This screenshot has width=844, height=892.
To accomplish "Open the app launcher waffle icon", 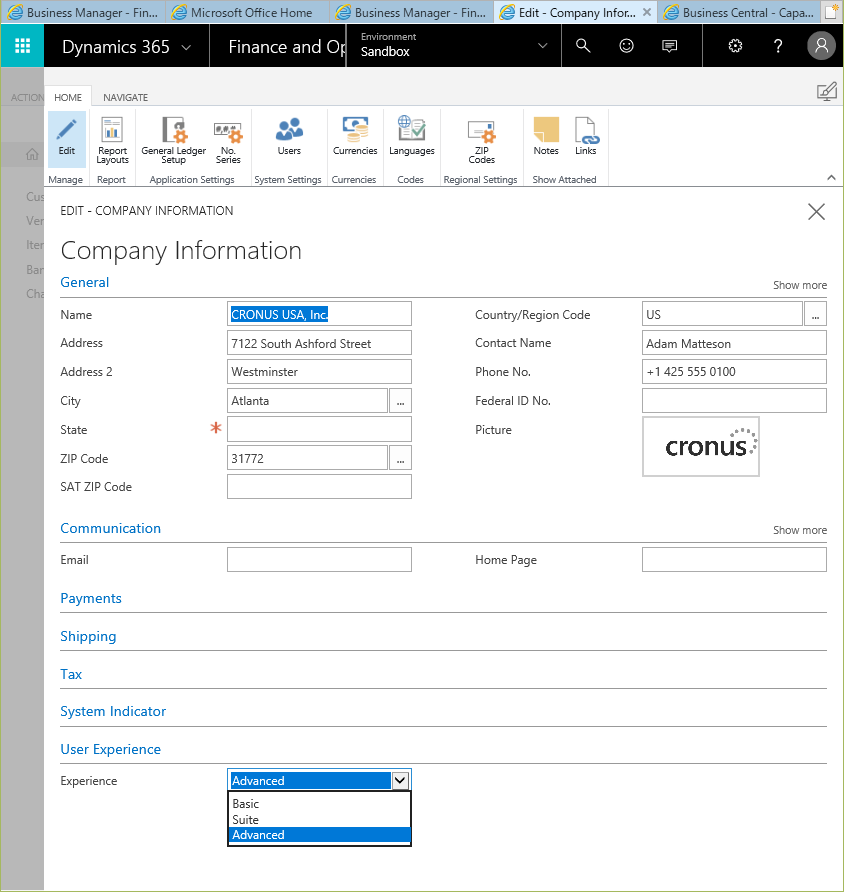I will point(22,46).
